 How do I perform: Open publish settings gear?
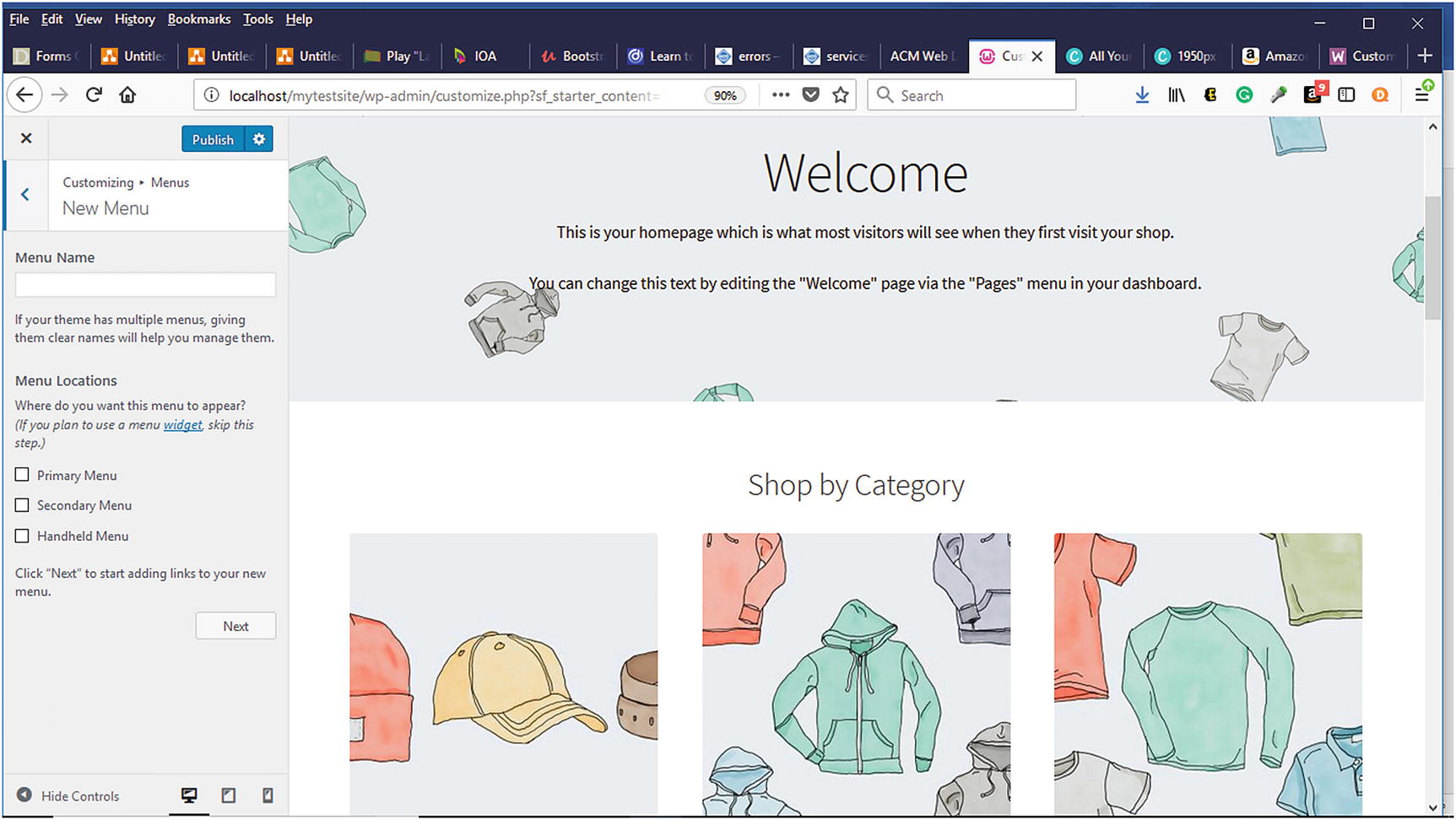(x=259, y=139)
